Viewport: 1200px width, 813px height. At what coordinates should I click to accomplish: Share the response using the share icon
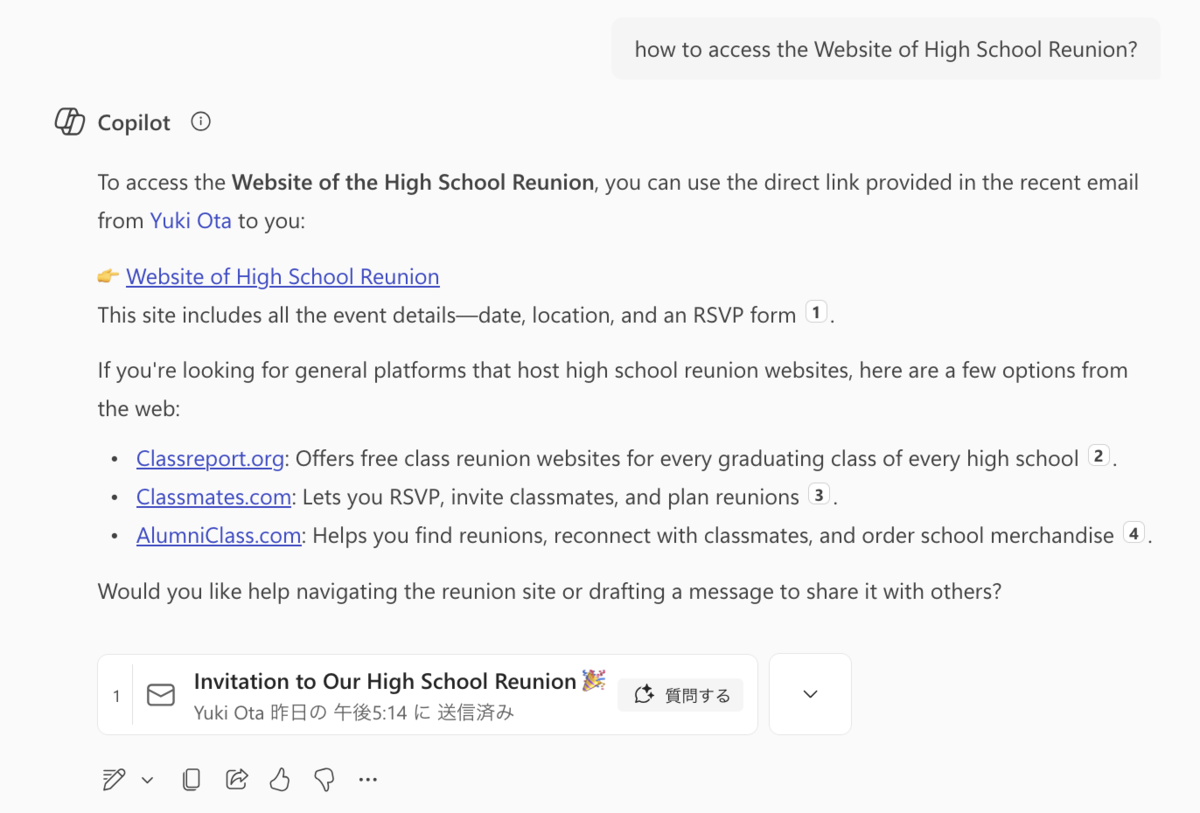tap(237, 780)
